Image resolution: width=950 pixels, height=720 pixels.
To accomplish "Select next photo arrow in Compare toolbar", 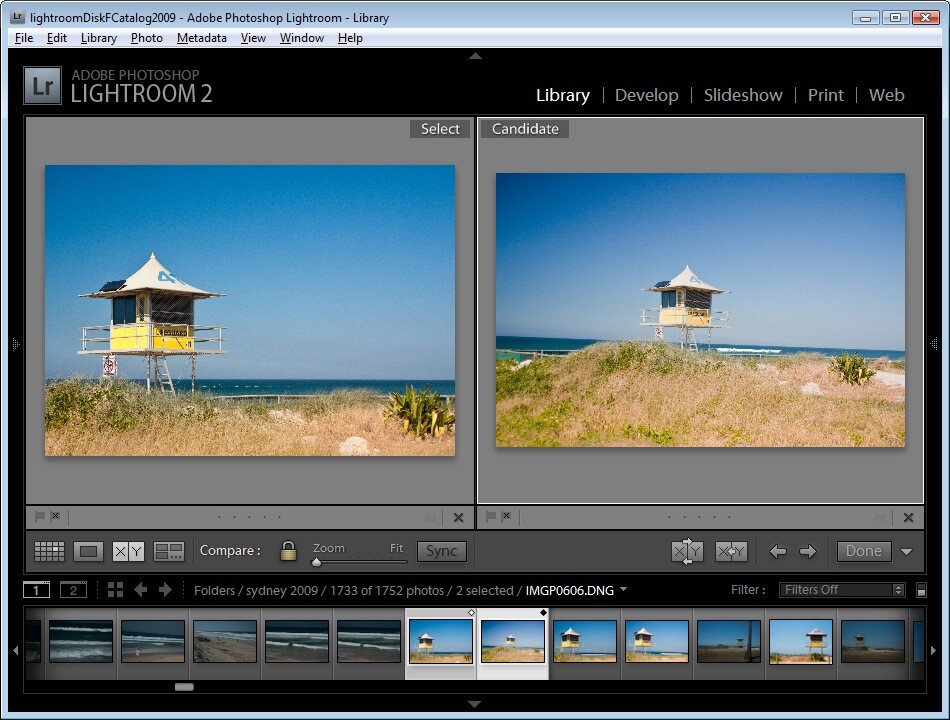I will 808,551.
